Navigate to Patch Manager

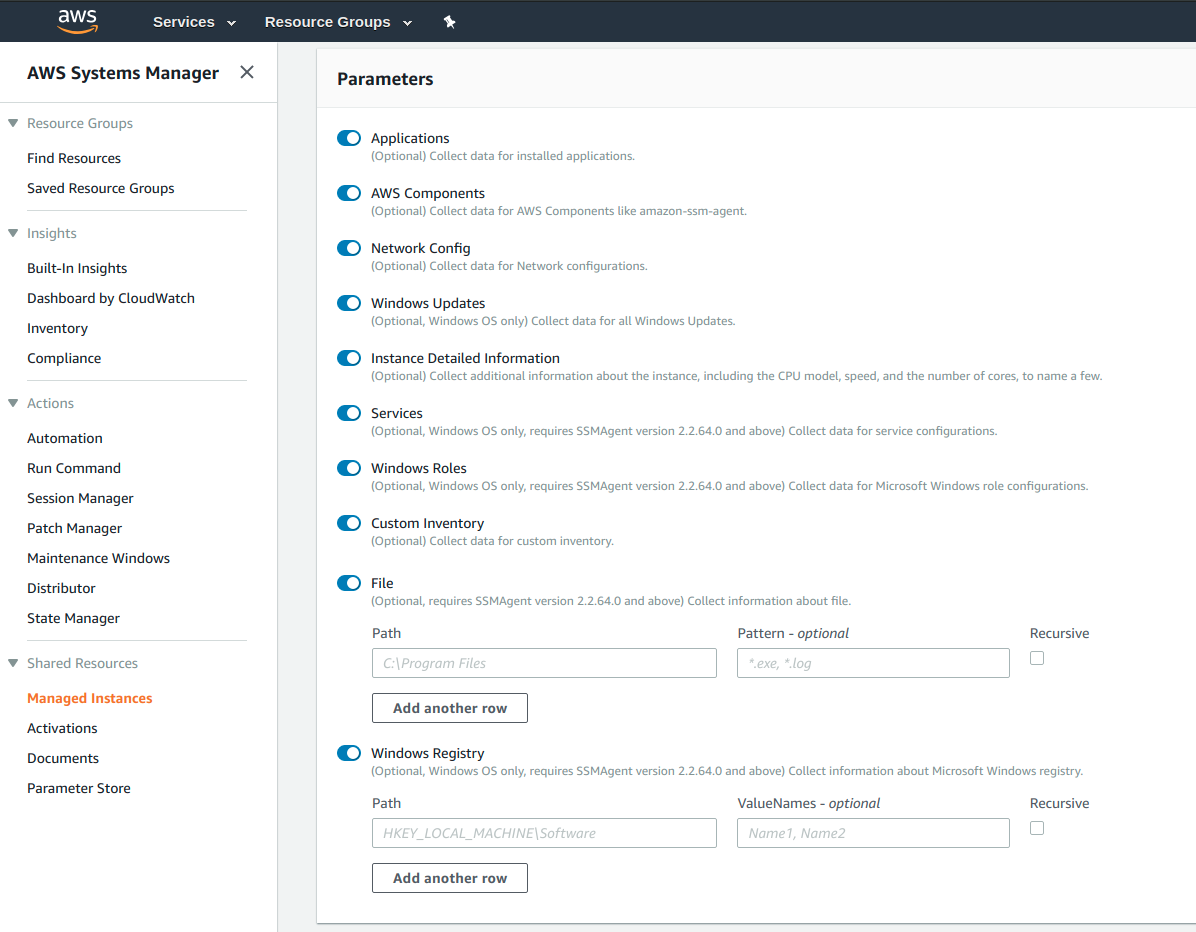(75, 528)
